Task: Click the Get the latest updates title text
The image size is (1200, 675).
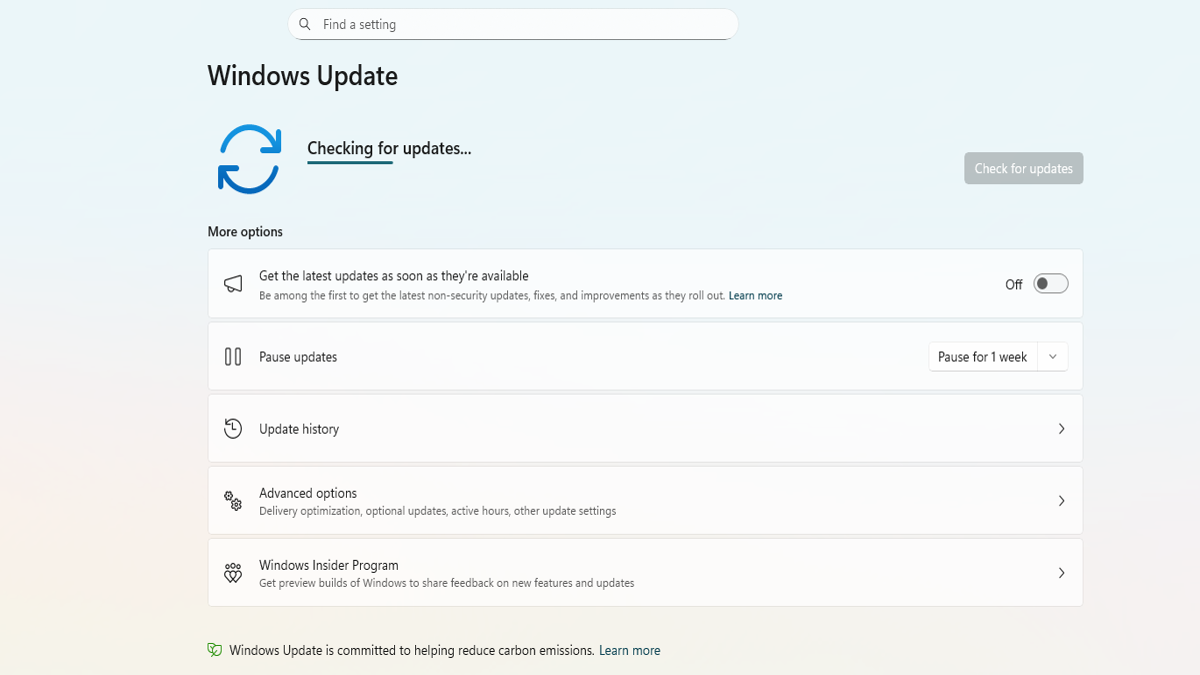Action: click(x=394, y=276)
